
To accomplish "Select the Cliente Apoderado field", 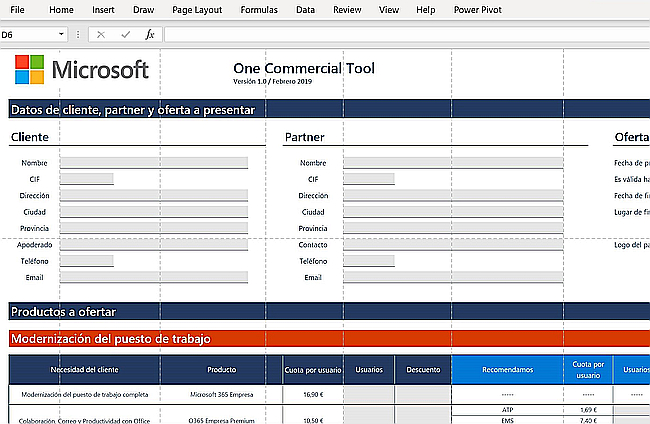I will click(x=154, y=245).
